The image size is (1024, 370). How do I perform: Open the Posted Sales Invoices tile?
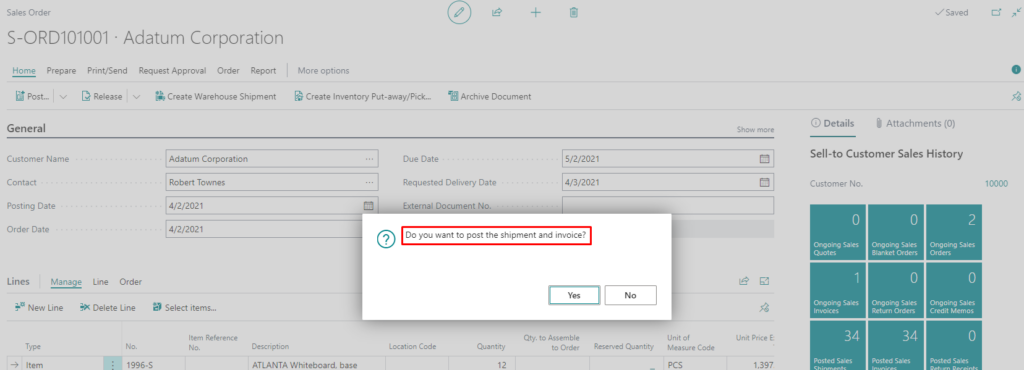pyautogui.click(x=895, y=345)
